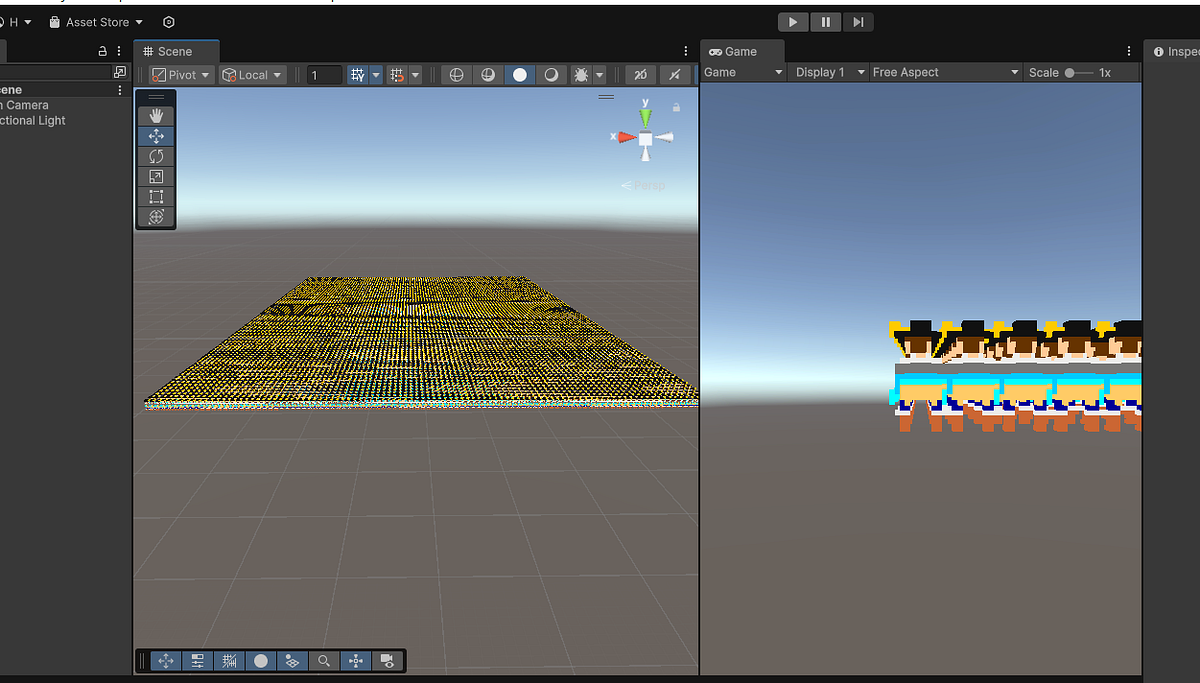Click the grid snapping icon in Scene toolbar
The height and width of the screenshot is (683, 1200).
point(398,74)
